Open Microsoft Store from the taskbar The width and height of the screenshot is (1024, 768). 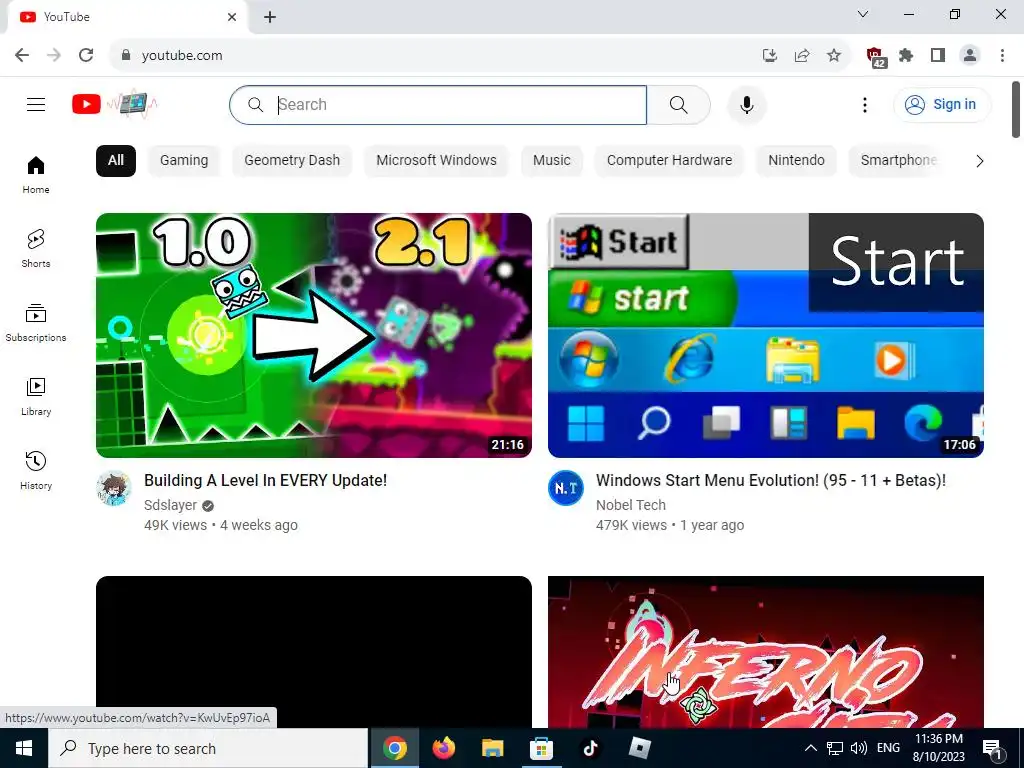541,748
